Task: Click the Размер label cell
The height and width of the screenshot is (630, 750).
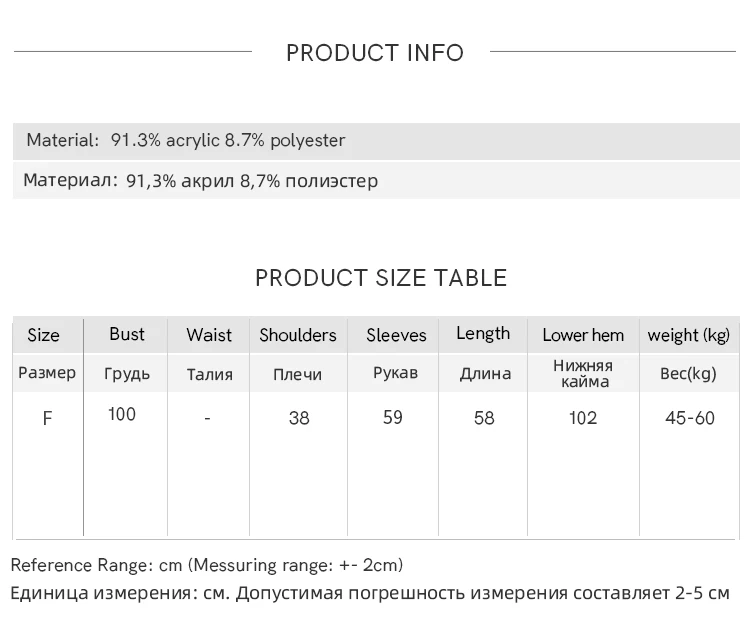Action: pos(47,373)
